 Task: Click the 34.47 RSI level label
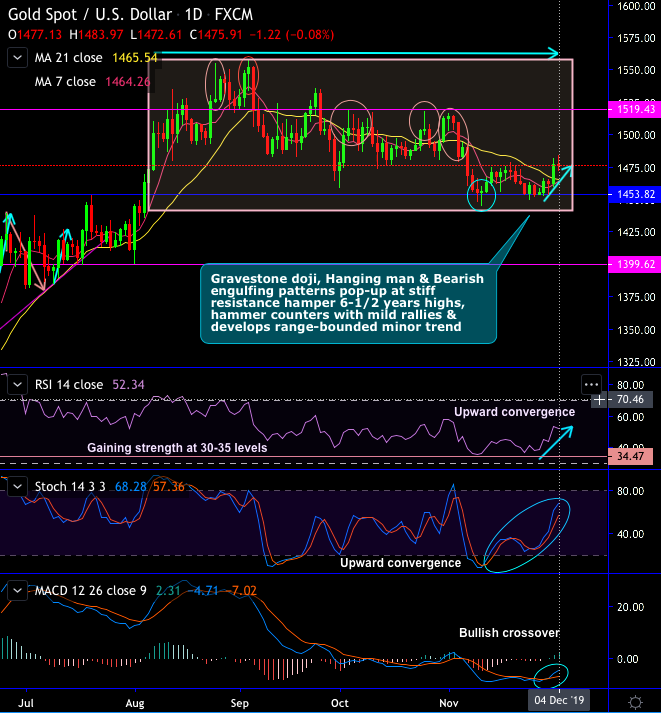(631, 456)
